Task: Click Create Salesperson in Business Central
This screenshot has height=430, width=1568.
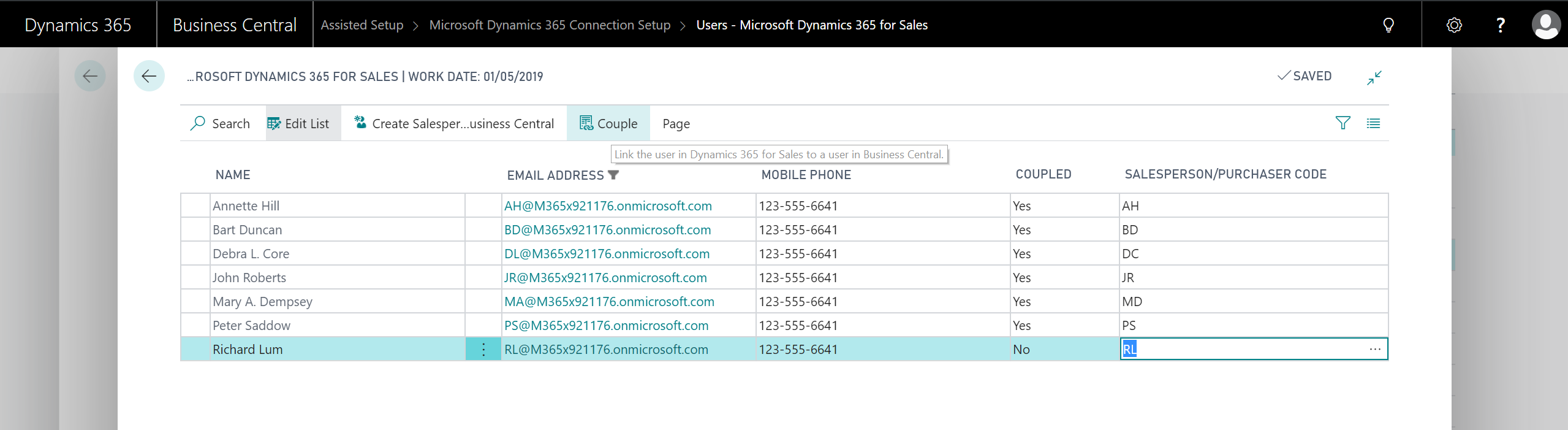Action: tap(454, 123)
